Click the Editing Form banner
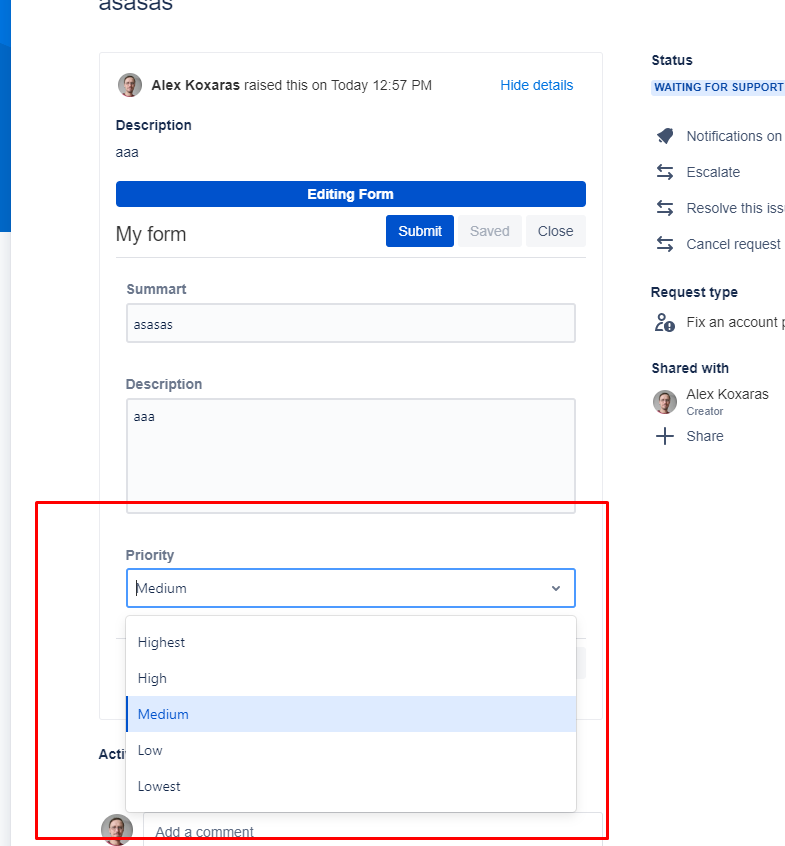Viewport: 785px width, 846px height. 351,194
